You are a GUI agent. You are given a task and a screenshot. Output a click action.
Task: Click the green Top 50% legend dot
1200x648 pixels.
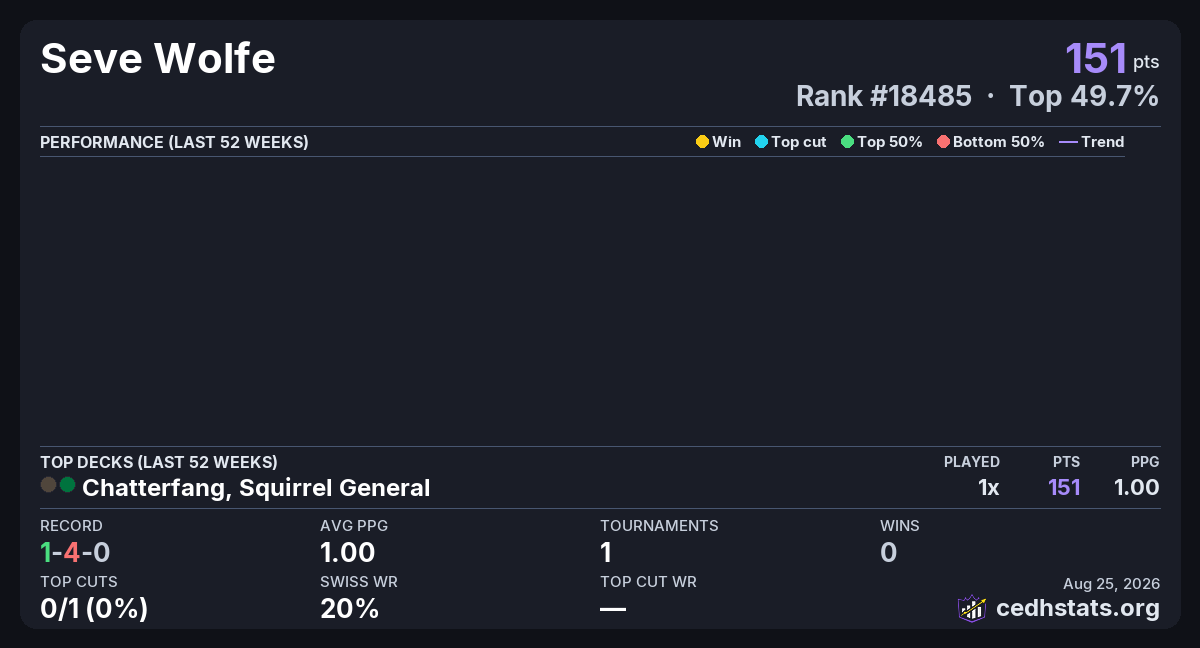tap(847, 142)
